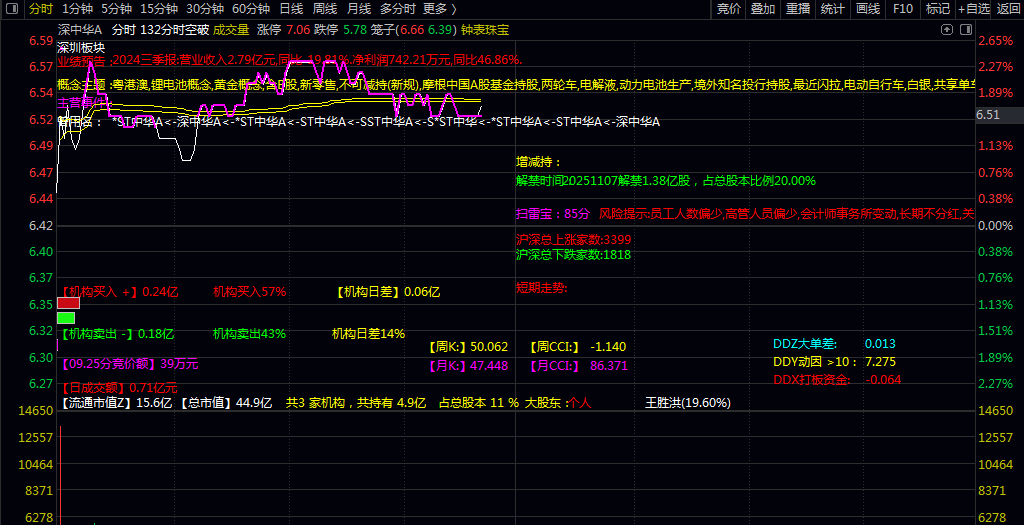This screenshot has width=1024, height=525.
Task: Click the 概念主题 concept line
Action: coord(516,84)
